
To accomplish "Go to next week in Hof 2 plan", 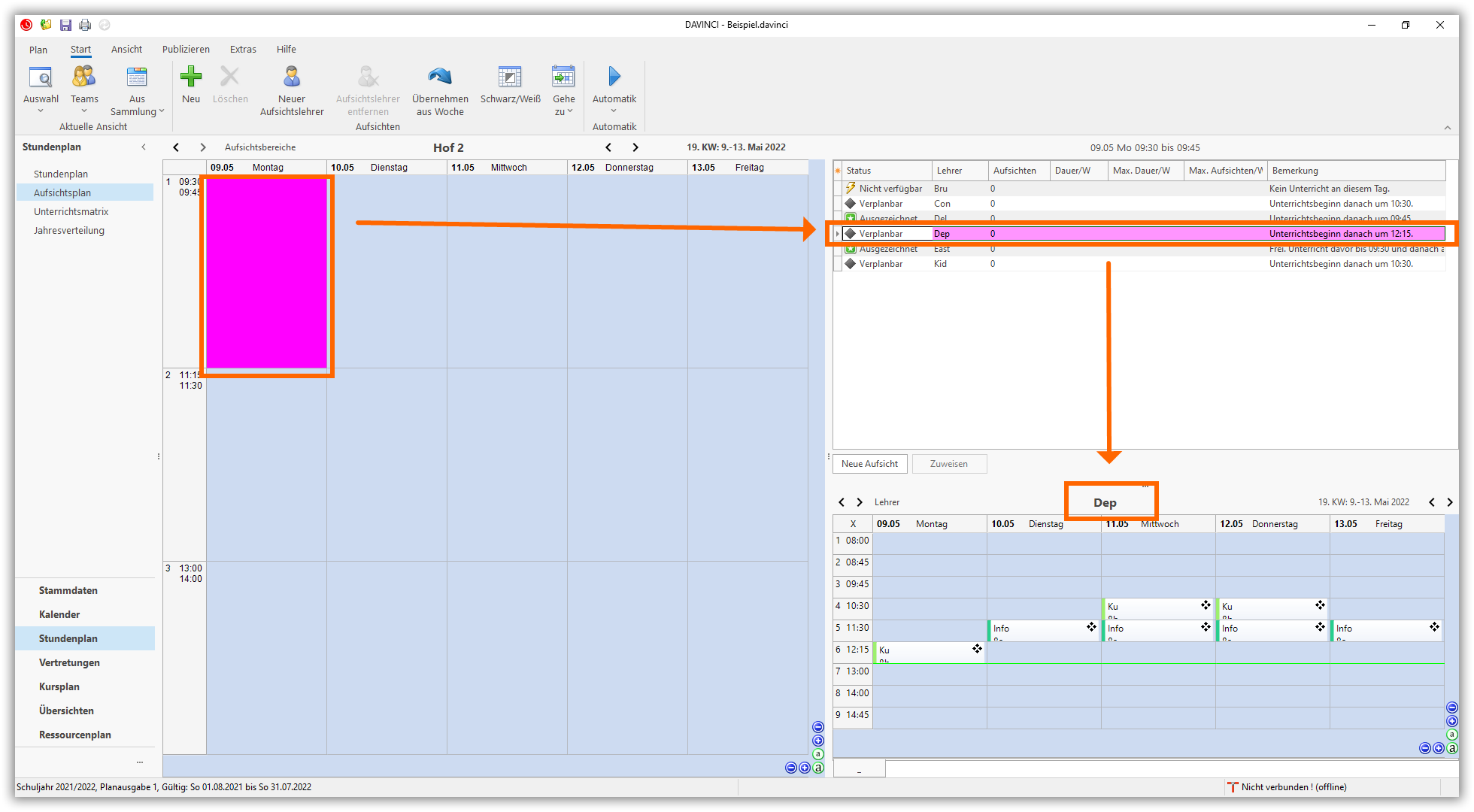I will click(x=635, y=147).
